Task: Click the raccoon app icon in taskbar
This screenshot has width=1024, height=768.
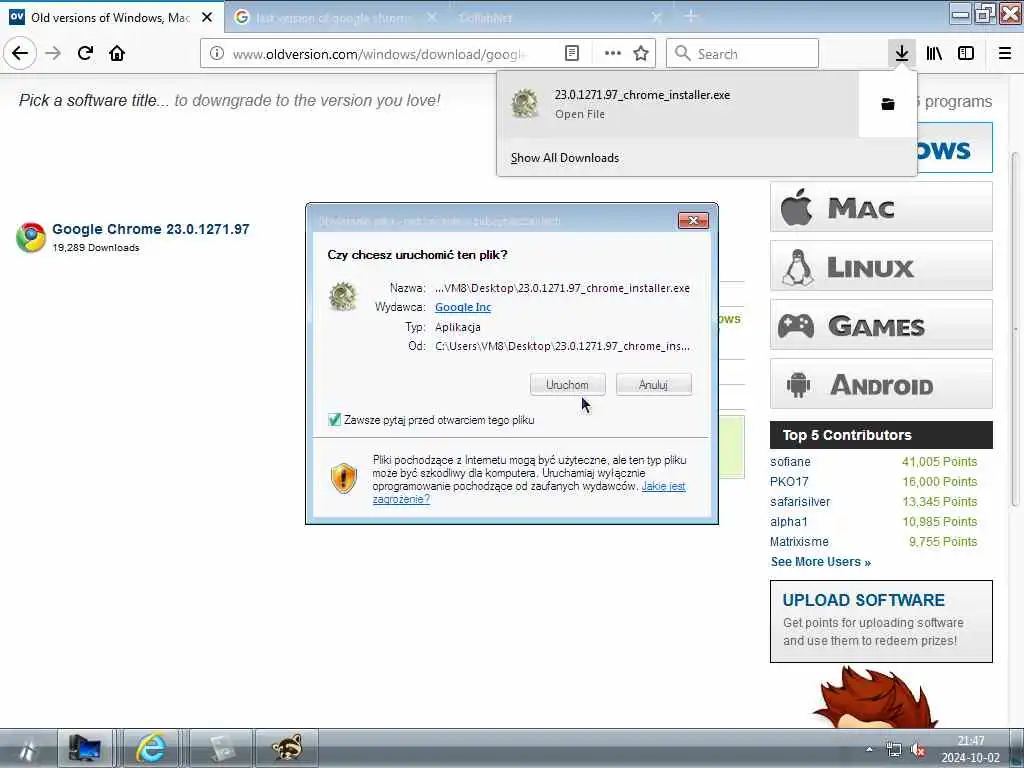Action: point(287,747)
